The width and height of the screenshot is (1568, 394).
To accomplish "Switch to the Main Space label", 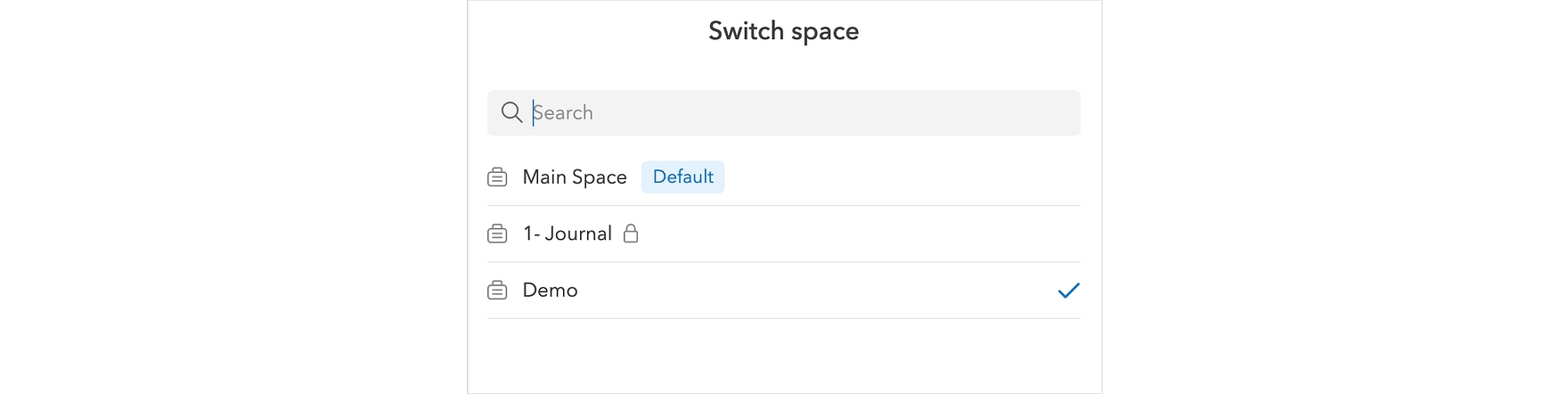I will point(575,177).
